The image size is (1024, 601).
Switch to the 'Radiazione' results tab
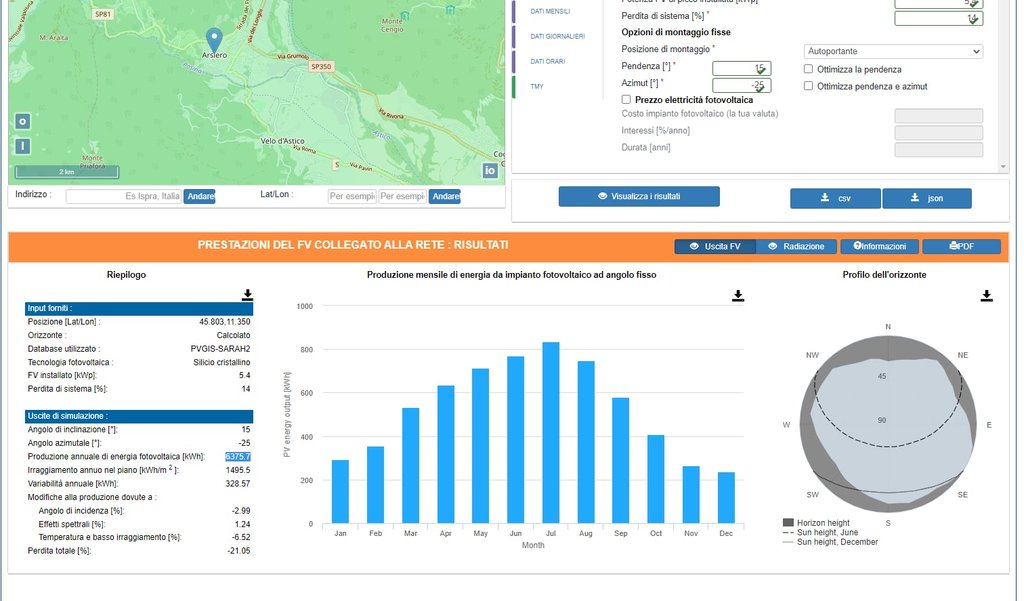(x=795, y=246)
